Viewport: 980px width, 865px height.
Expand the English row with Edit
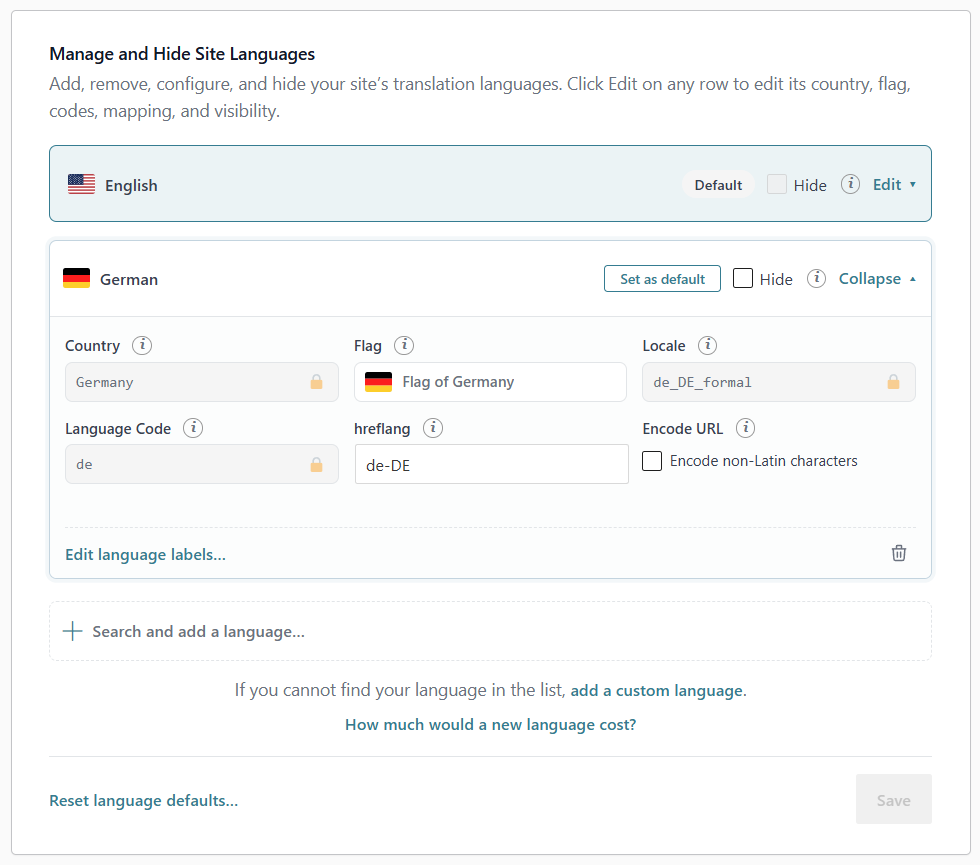tap(894, 184)
